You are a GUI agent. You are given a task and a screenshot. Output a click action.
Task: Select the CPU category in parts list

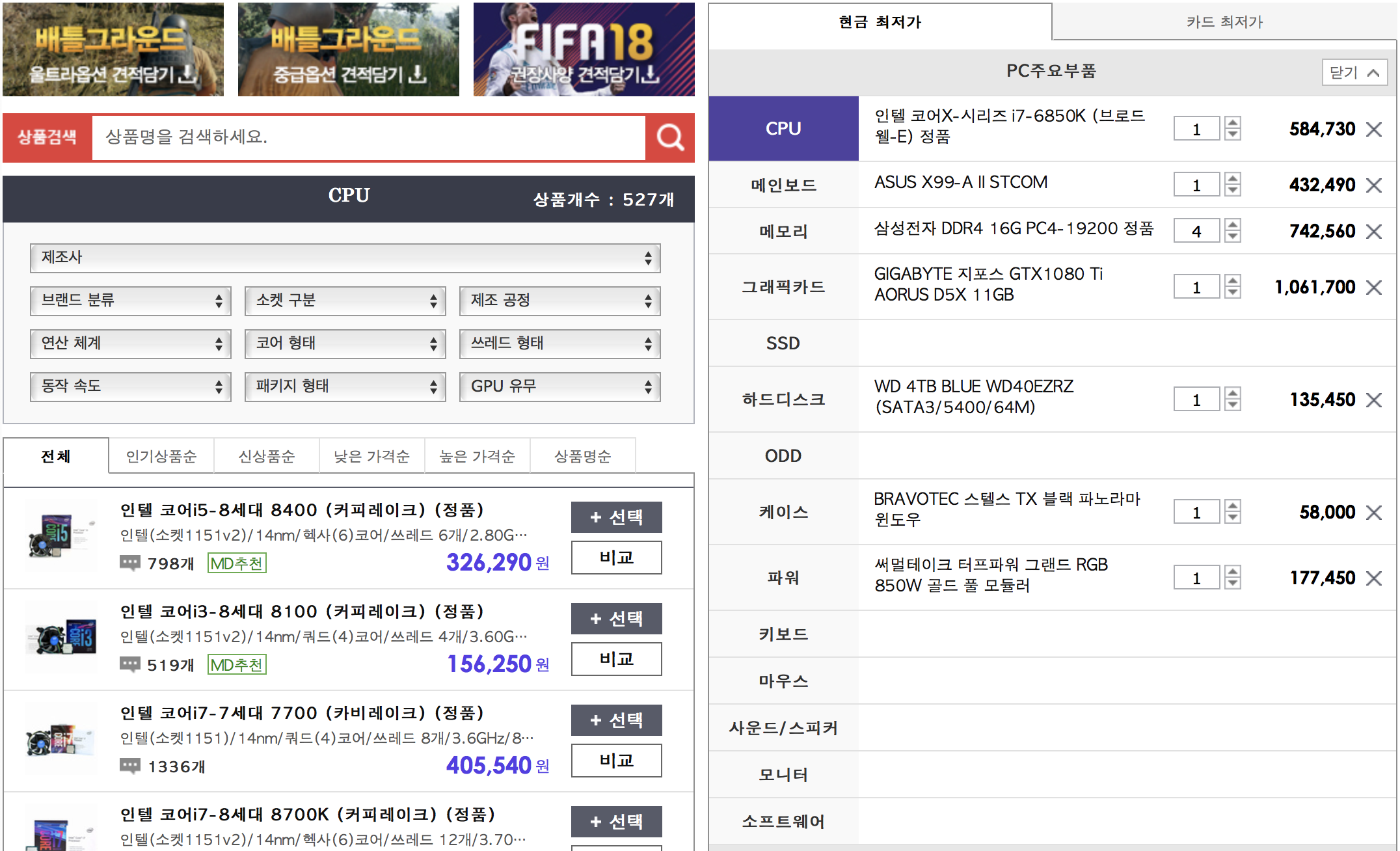tap(783, 129)
